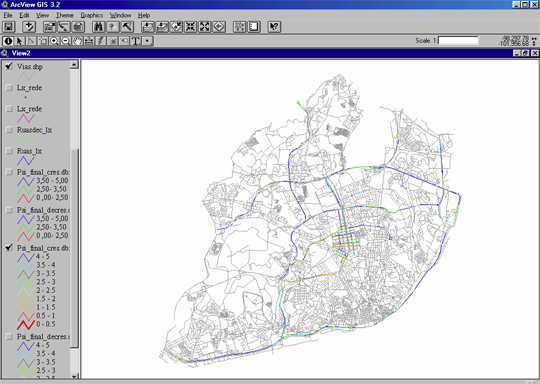Select the Measure ruler tool
The image size is (540, 384).
(x=89, y=41)
